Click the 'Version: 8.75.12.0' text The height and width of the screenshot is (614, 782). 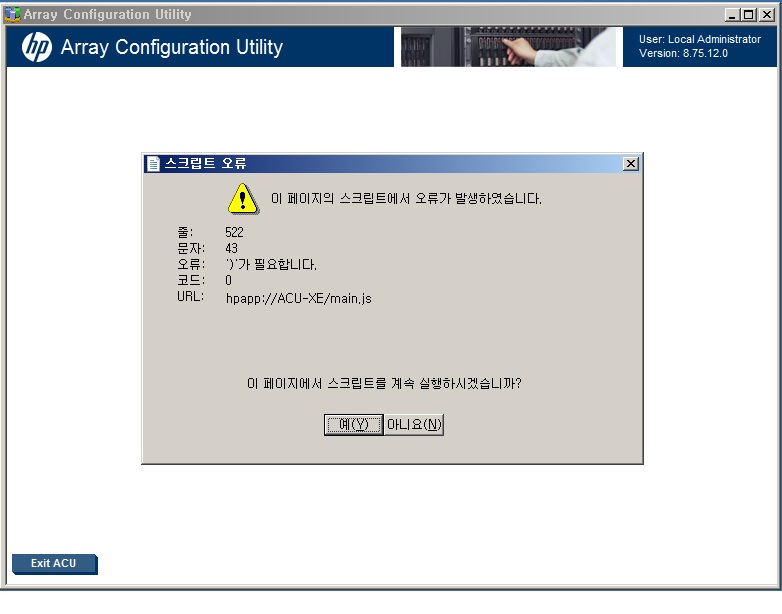(683, 53)
